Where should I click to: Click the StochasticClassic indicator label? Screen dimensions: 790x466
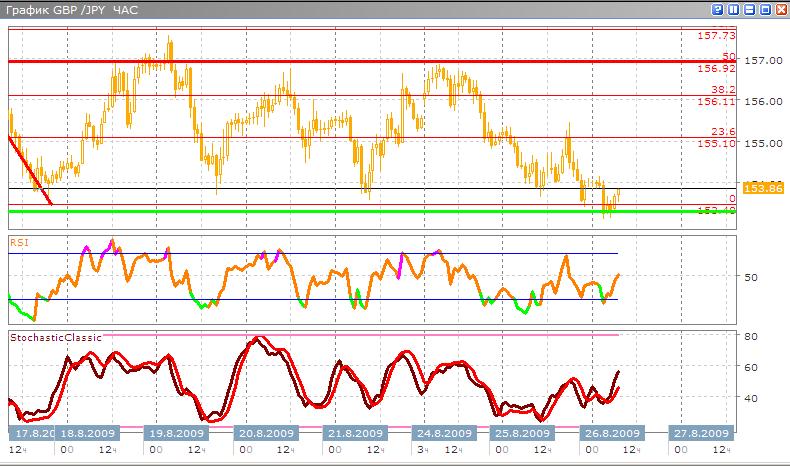point(56,338)
